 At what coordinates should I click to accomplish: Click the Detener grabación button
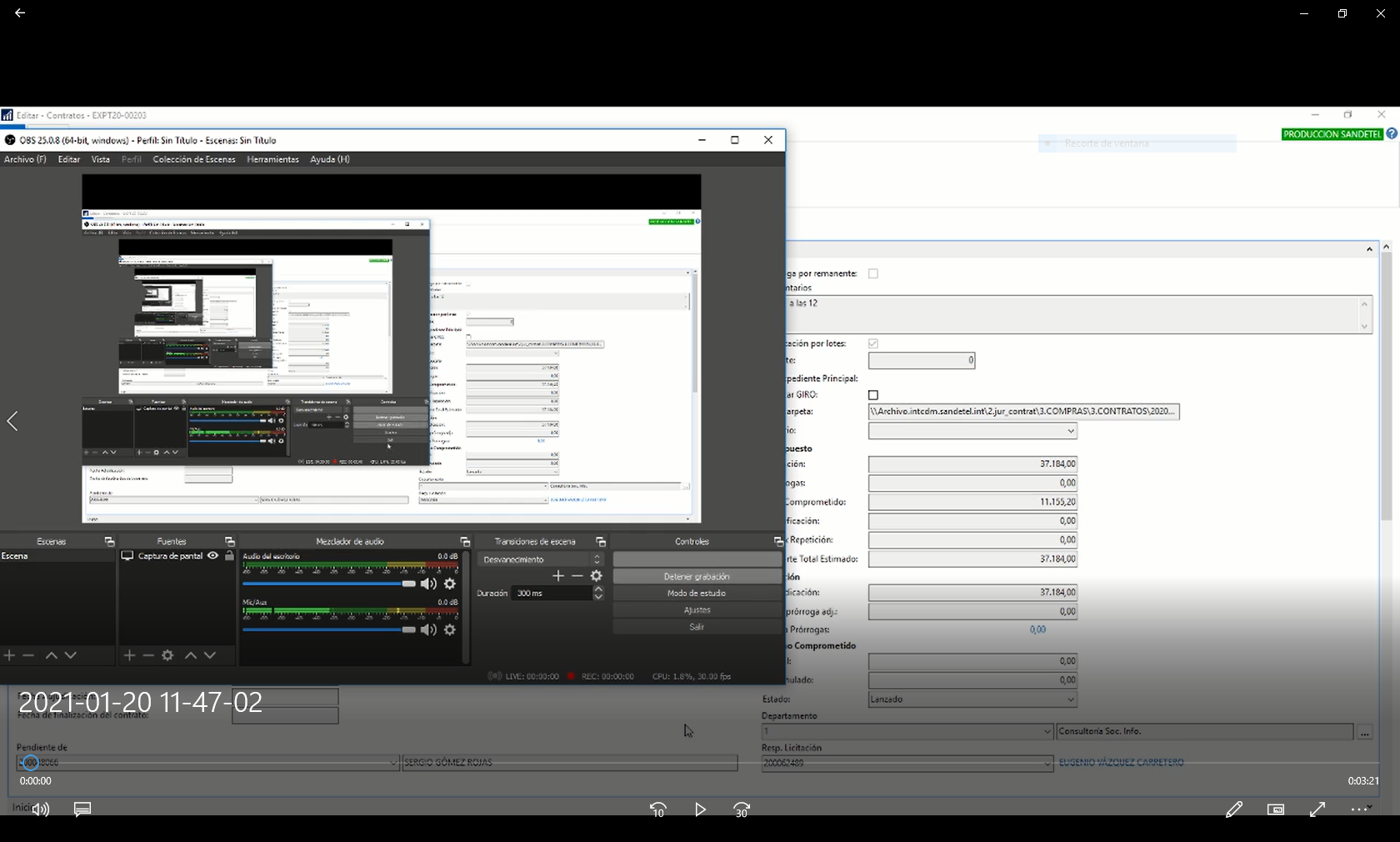(x=697, y=577)
